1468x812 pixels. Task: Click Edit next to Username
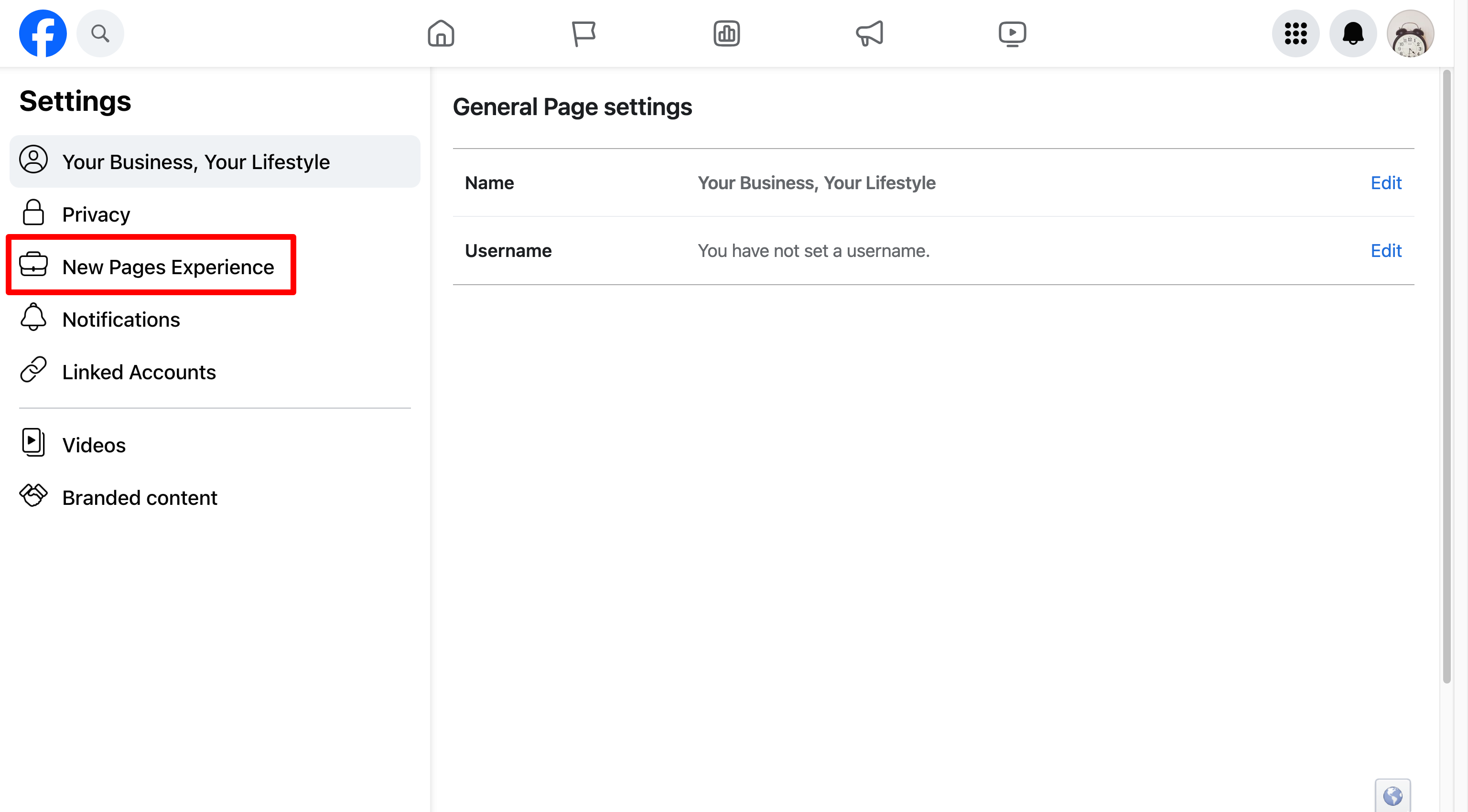click(x=1385, y=251)
